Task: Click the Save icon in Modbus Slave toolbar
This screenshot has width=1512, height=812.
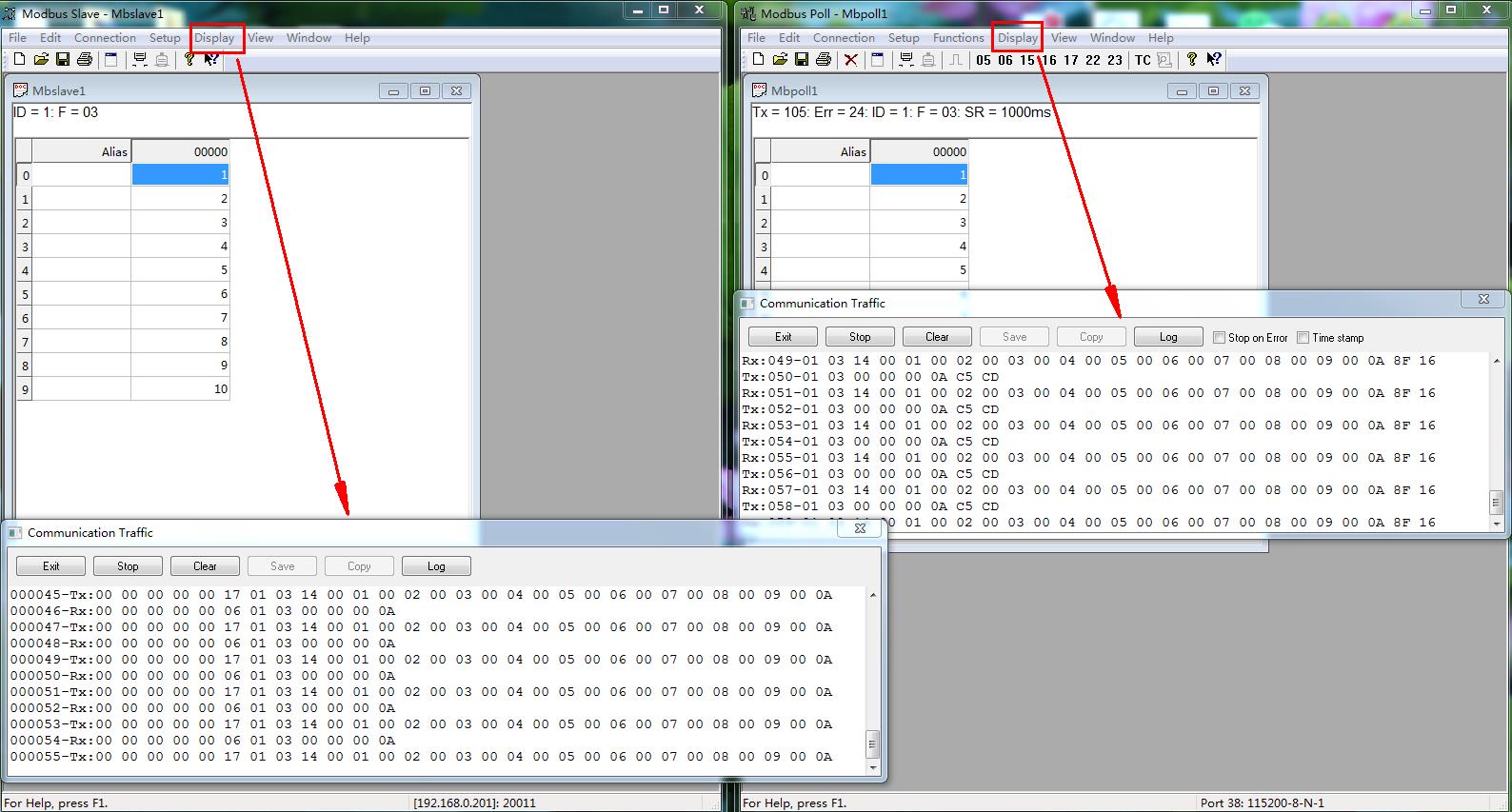Action: pyautogui.click(x=63, y=60)
